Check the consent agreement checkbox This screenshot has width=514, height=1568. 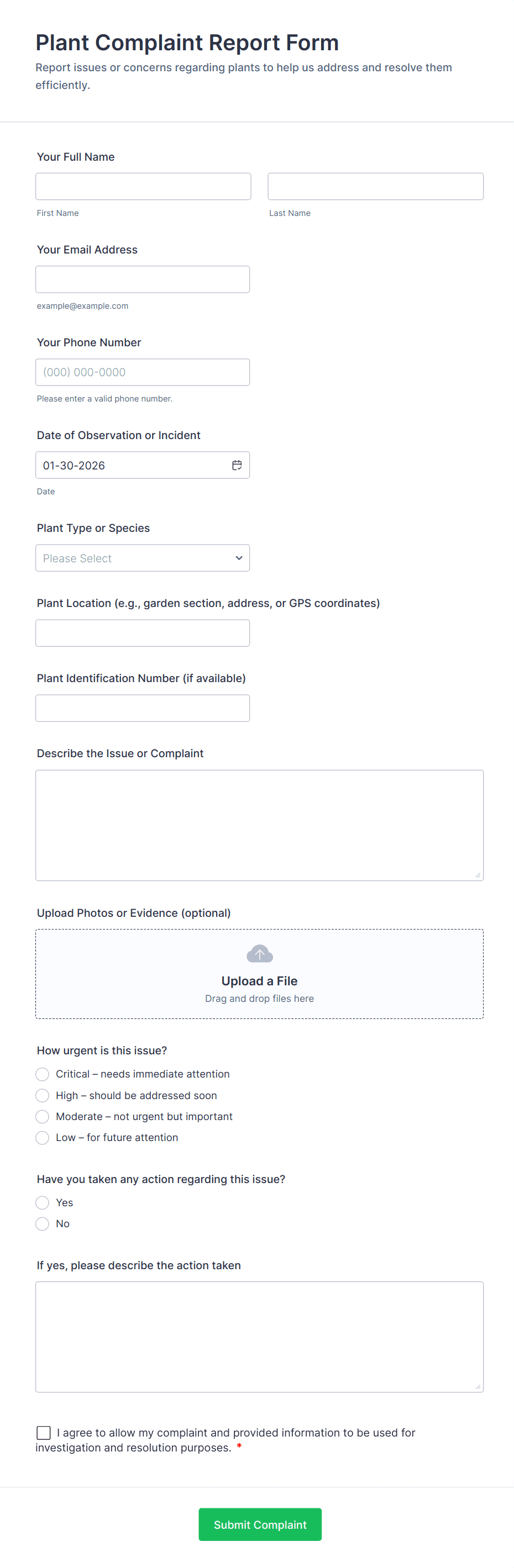(x=44, y=1433)
